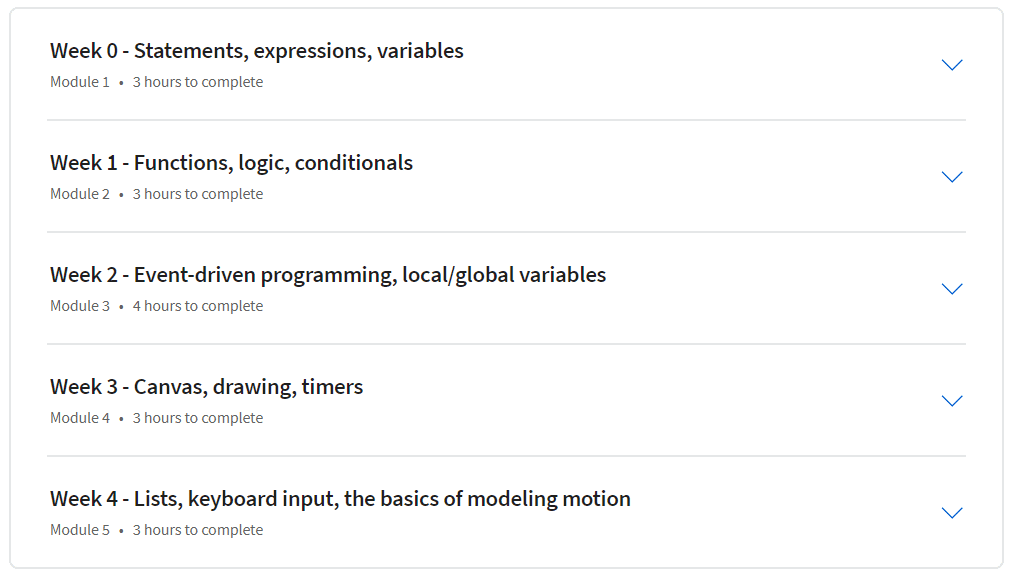Click the 'Module 2' label
This screenshot has height=576, width=1012.
click(80, 194)
